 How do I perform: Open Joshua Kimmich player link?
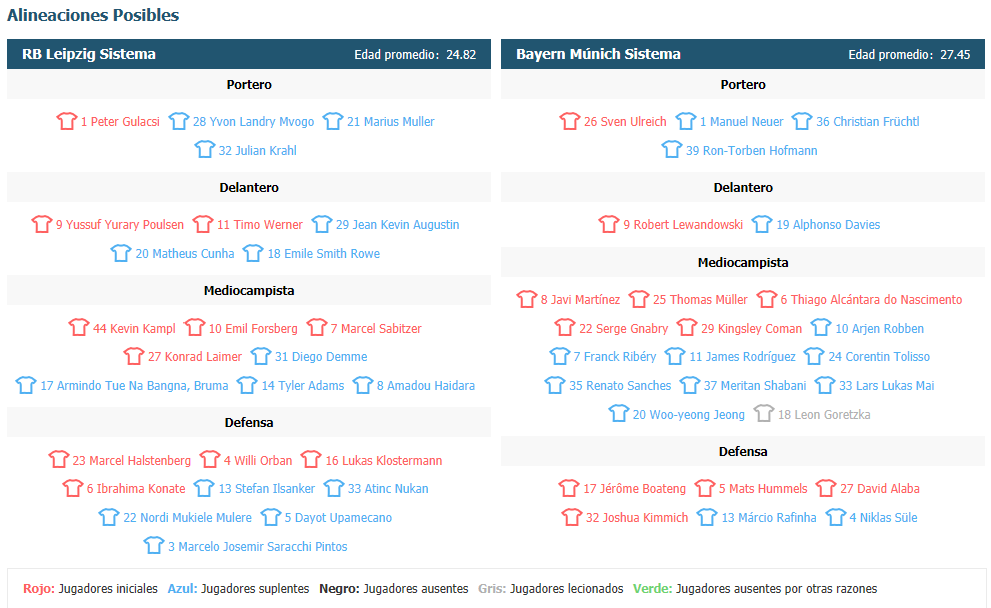pyautogui.click(x=637, y=518)
